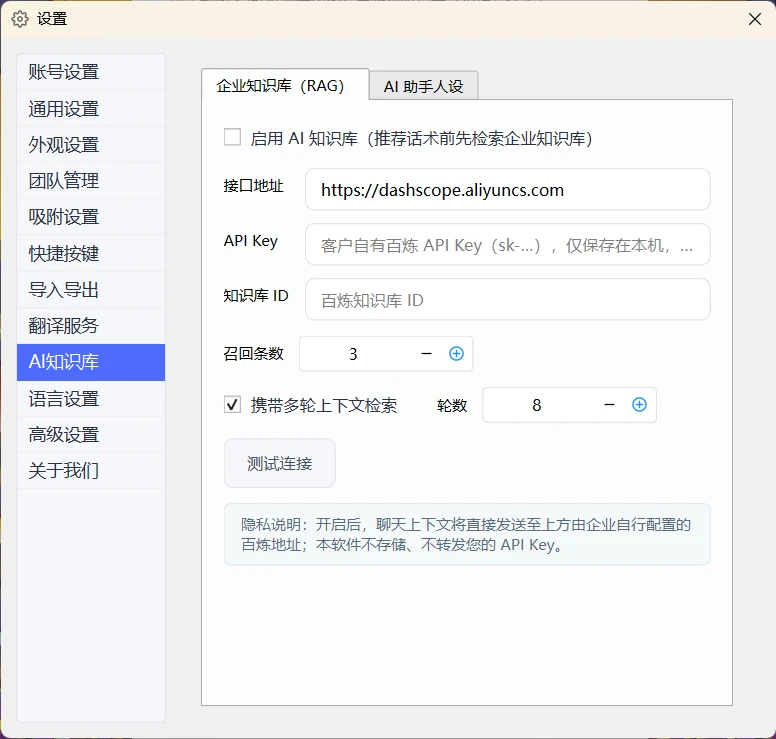Switch to AI 助手人设 tab
This screenshot has height=739, width=776.
(x=424, y=86)
